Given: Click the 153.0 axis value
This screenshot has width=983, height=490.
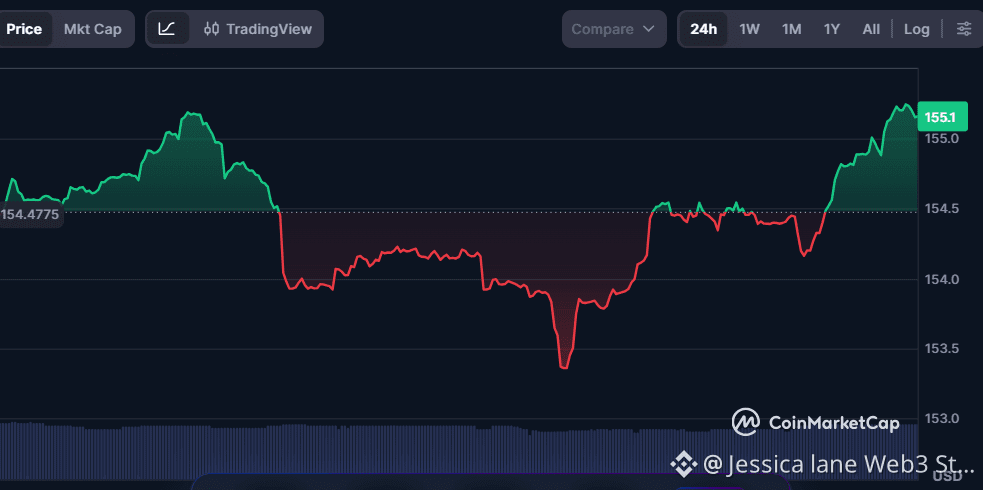Looking at the screenshot, I should (x=942, y=418).
